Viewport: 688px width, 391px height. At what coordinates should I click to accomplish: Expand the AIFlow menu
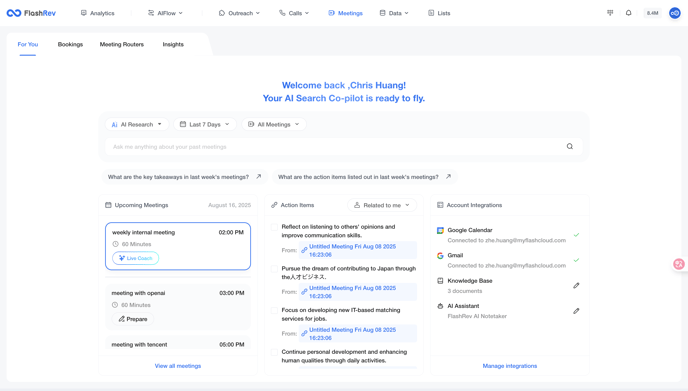pos(165,13)
